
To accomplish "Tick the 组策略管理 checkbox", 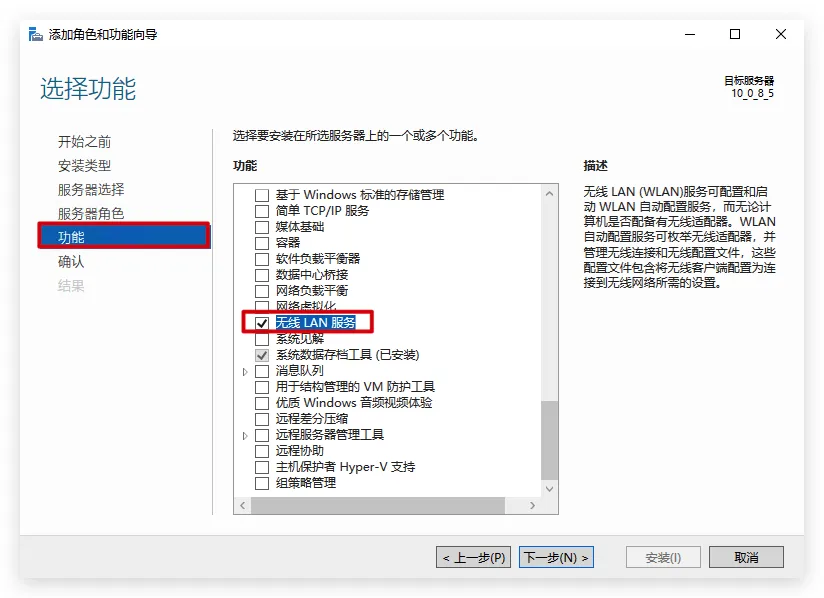I will [262, 483].
